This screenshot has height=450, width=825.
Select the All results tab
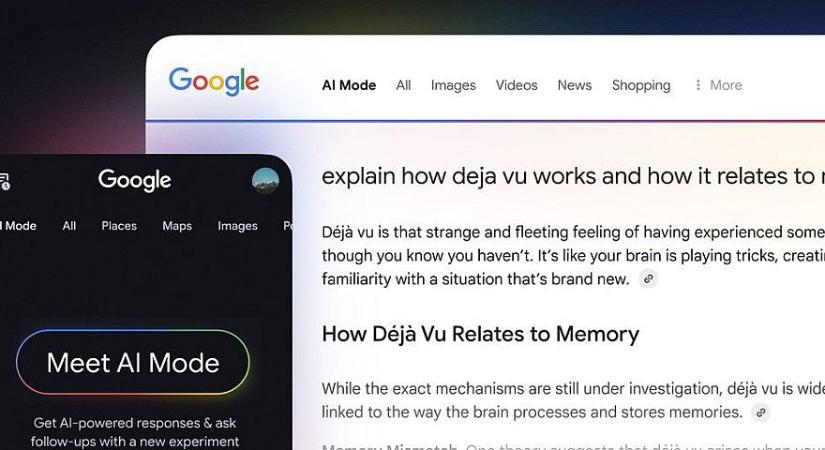[x=404, y=85]
